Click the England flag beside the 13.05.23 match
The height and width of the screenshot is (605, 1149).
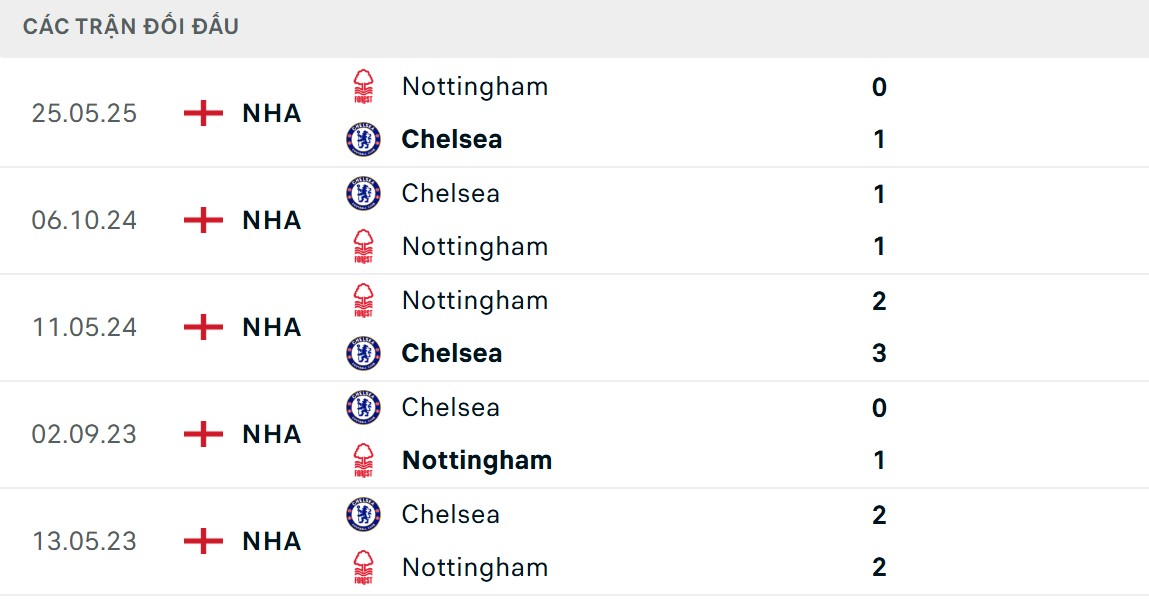[x=203, y=541]
